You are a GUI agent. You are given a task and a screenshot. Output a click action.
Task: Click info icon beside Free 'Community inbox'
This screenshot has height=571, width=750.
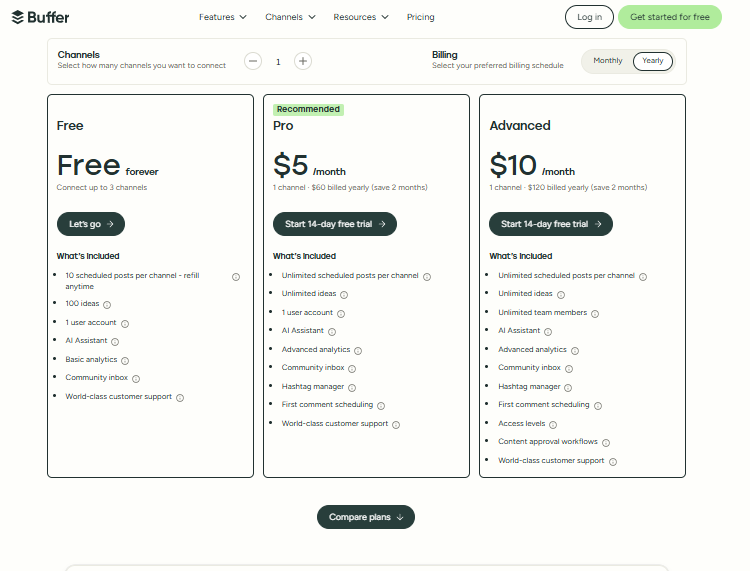tap(136, 379)
